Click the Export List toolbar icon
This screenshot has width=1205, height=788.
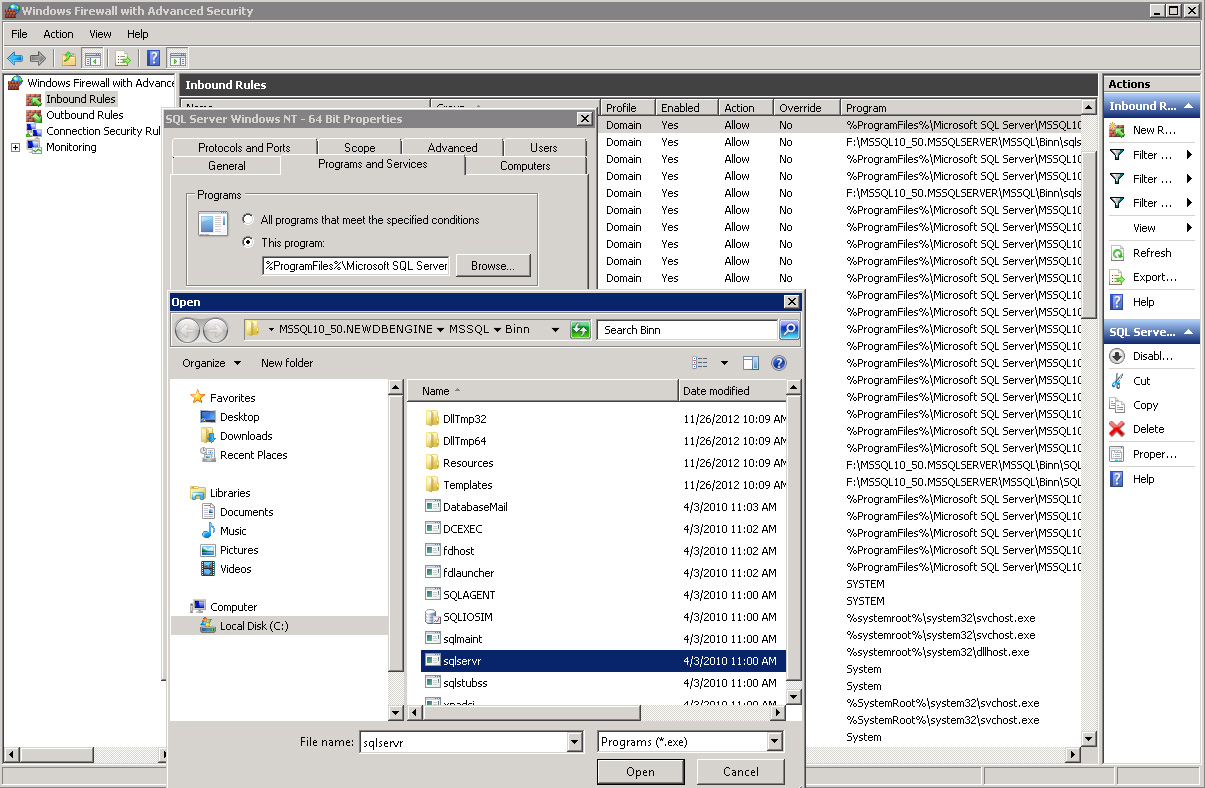click(123, 58)
